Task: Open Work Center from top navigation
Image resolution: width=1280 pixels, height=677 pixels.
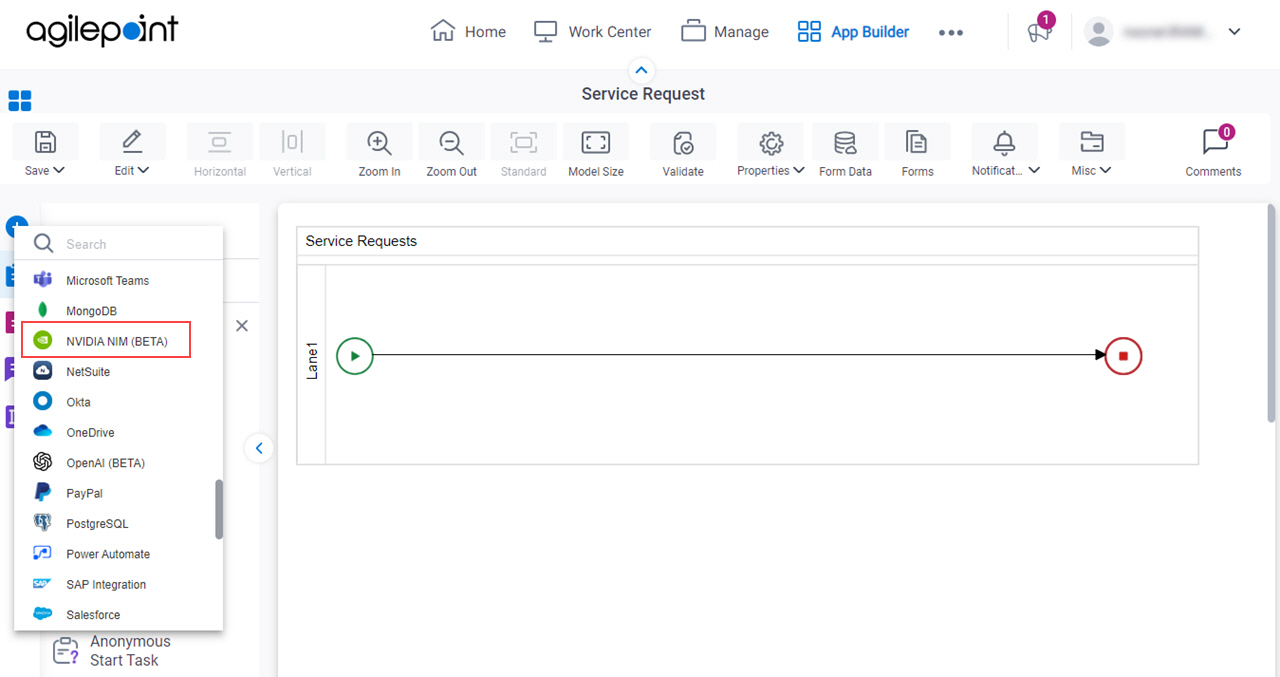Action: click(x=592, y=32)
